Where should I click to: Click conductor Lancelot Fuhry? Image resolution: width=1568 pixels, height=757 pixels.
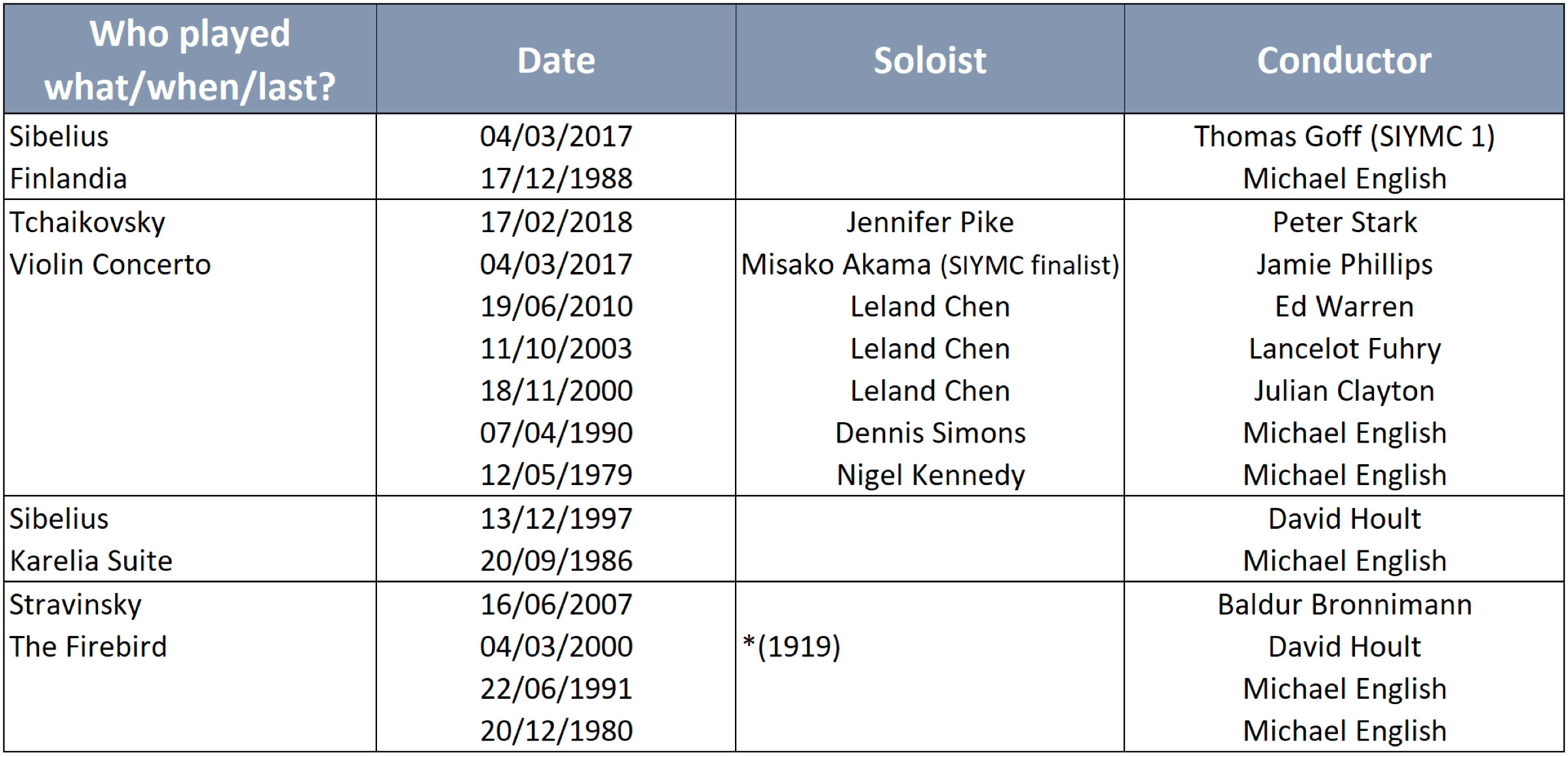tap(1344, 349)
